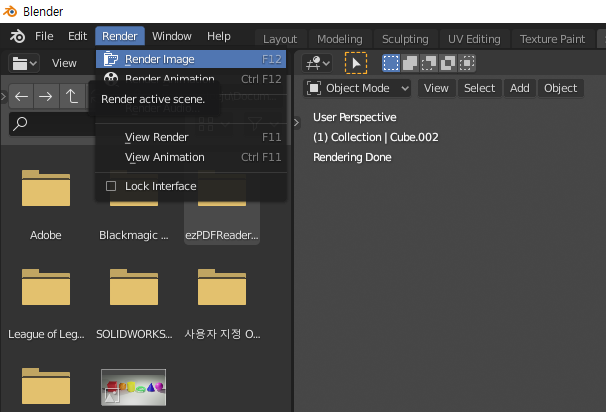Select the rendered shapes image thumbnail
The width and height of the screenshot is (606, 412).
pyautogui.click(x=133, y=387)
